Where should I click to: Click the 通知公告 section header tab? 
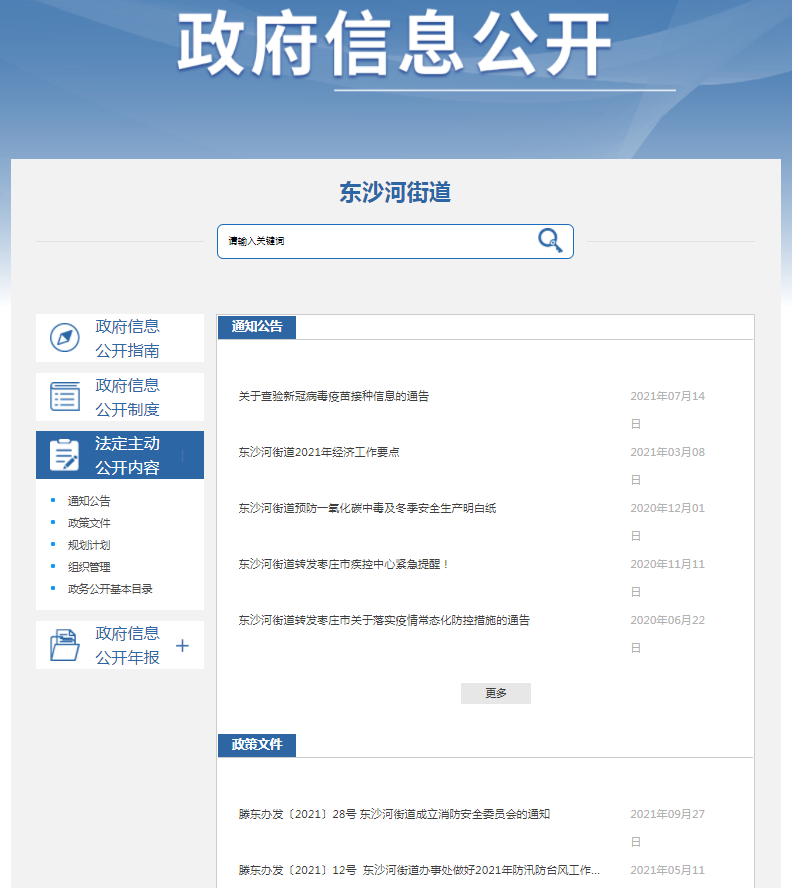257,327
